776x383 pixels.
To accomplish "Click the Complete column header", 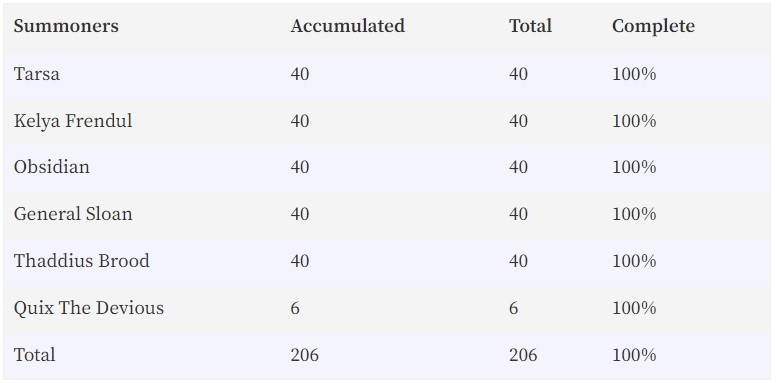I will (x=653, y=26).
